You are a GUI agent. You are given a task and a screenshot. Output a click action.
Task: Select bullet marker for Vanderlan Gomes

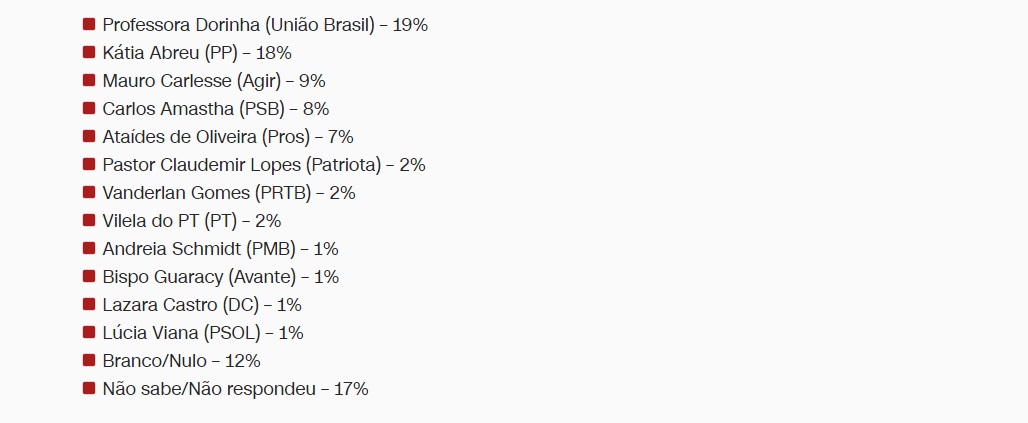tap(89, 192)
